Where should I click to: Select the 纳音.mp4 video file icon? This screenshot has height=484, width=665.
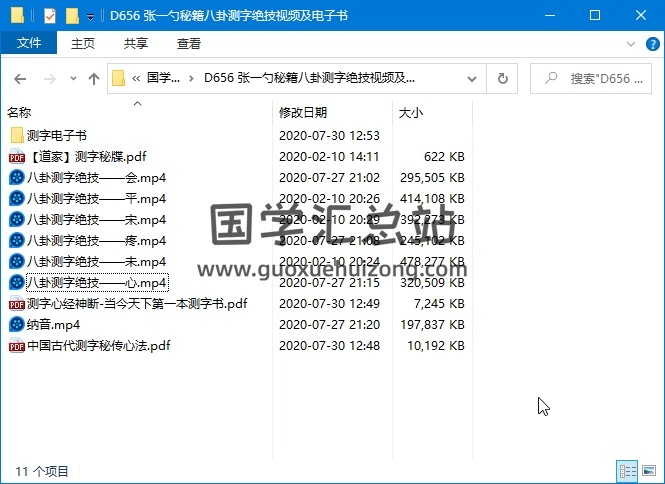(17, 324)
